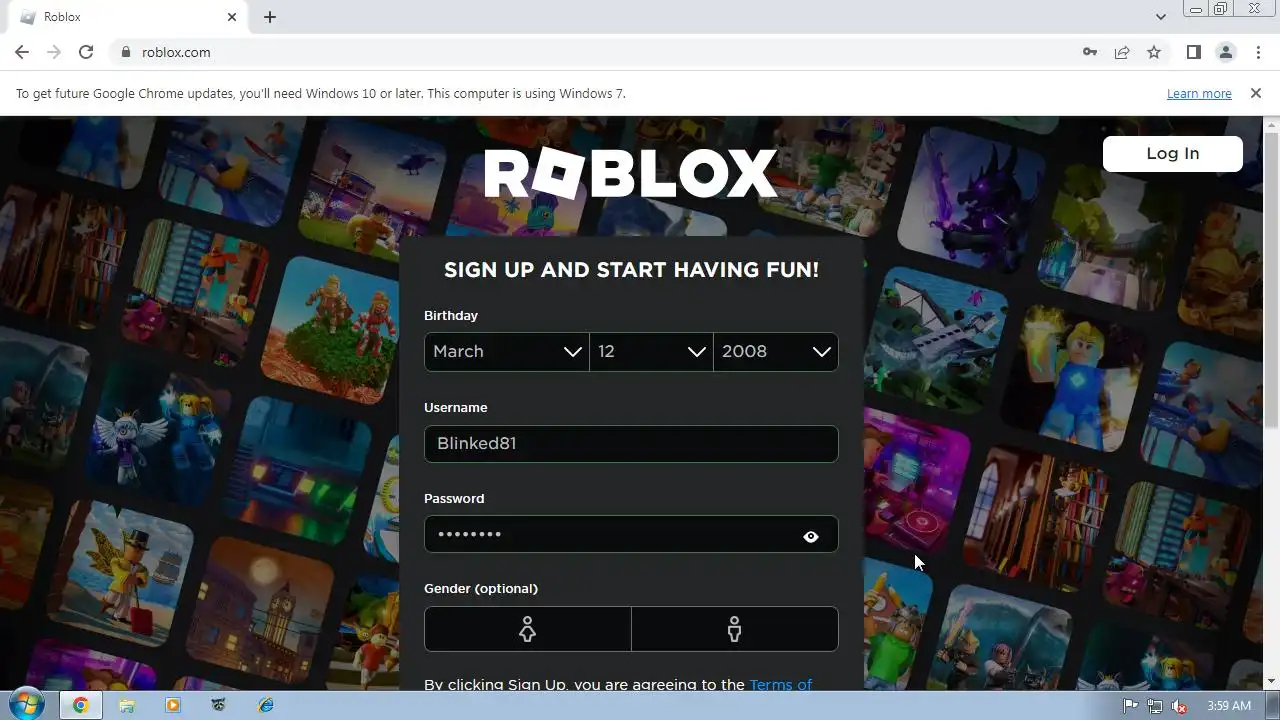The width and height of the screenshot is (1280, 720).
Task: Open the Chrome profile avatar
Action: (1225, 52)
